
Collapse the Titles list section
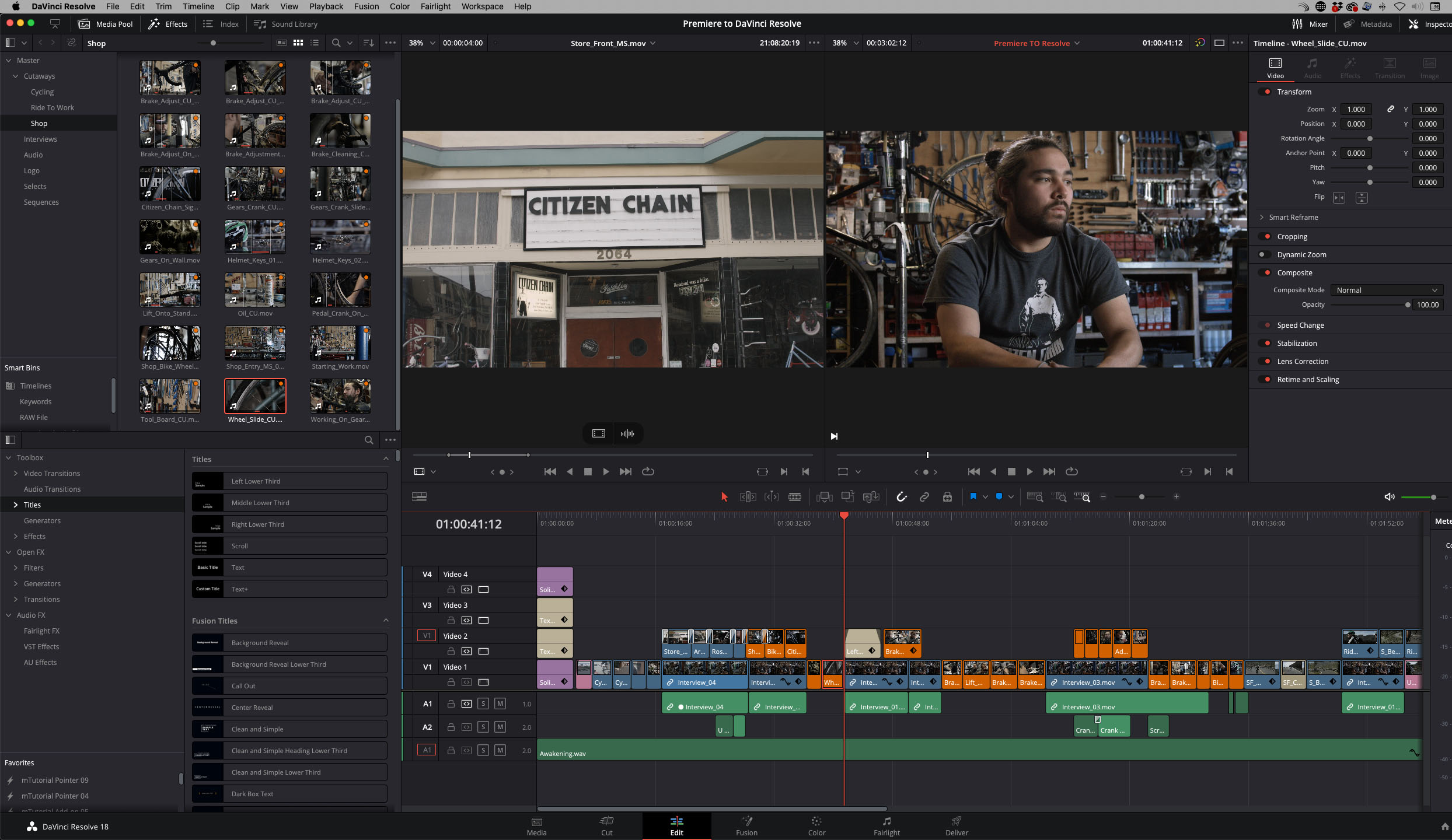pyautogui.click(x=386, y=459)
